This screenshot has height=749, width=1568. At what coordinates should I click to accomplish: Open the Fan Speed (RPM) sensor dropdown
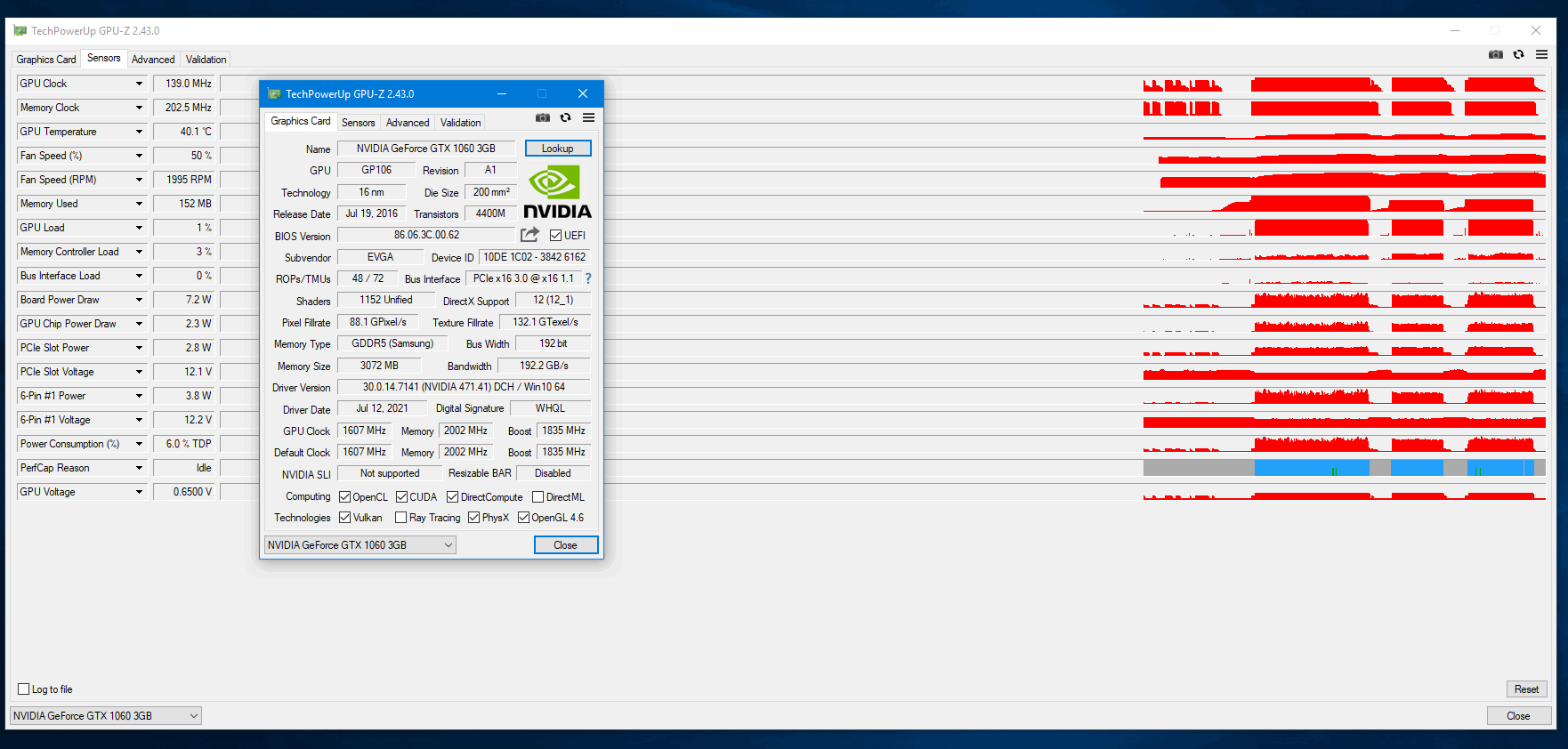pyautogui.click(x=139, y=180)
